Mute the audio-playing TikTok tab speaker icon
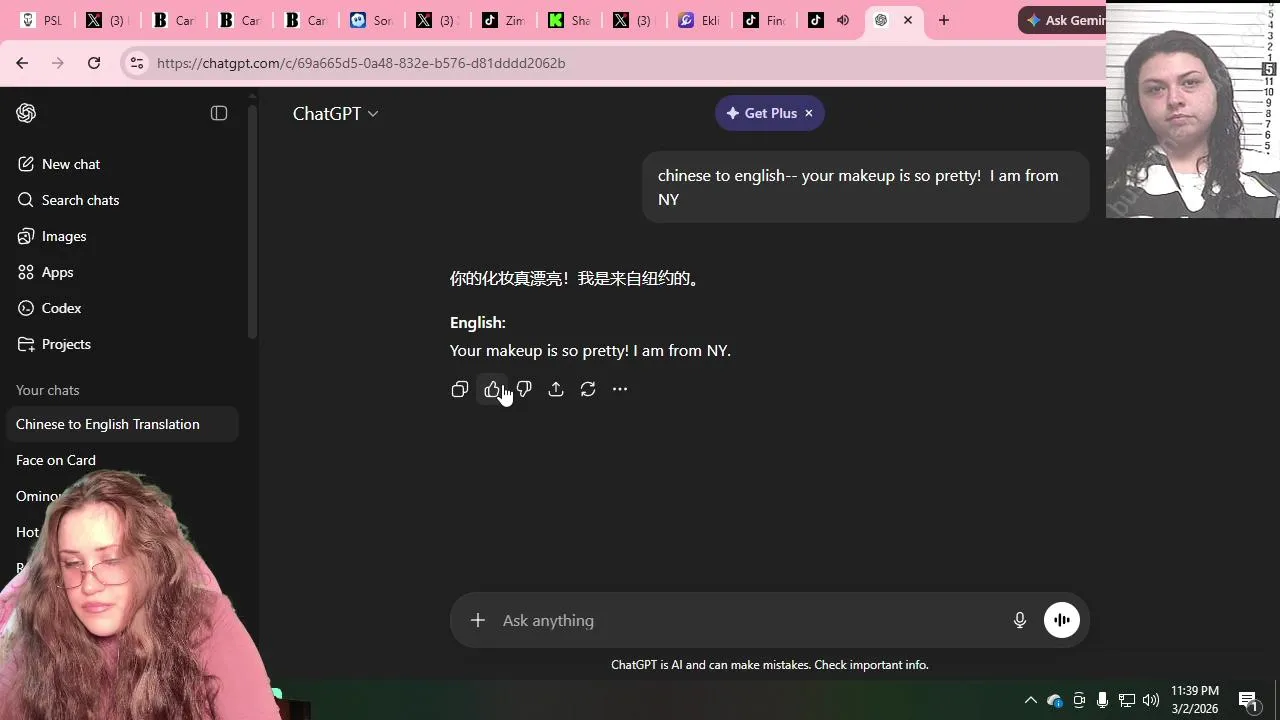This screenshot has height=720, width=1280. (843, 20)
